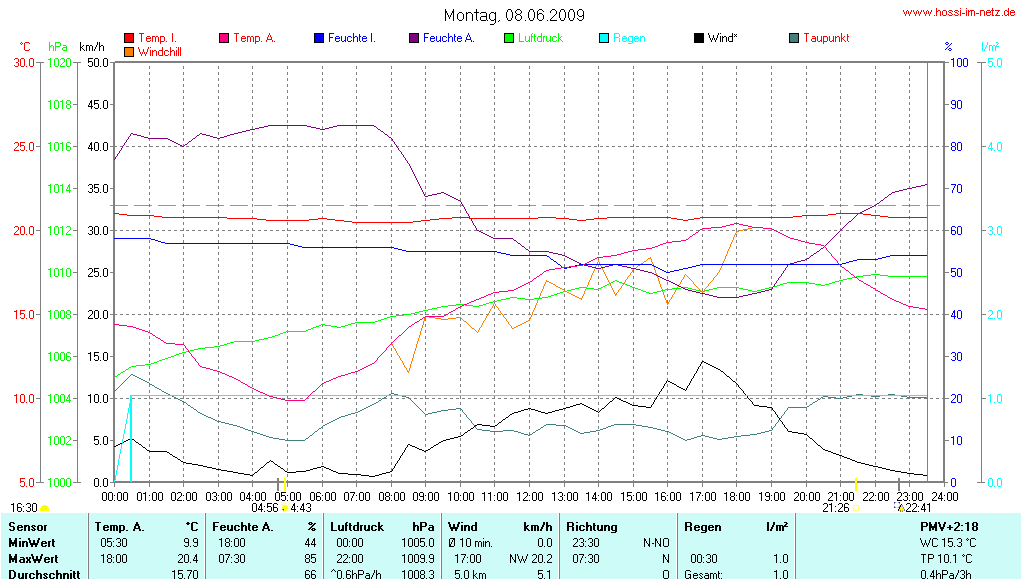Click the red Temp. I. legend swatch

129,38
